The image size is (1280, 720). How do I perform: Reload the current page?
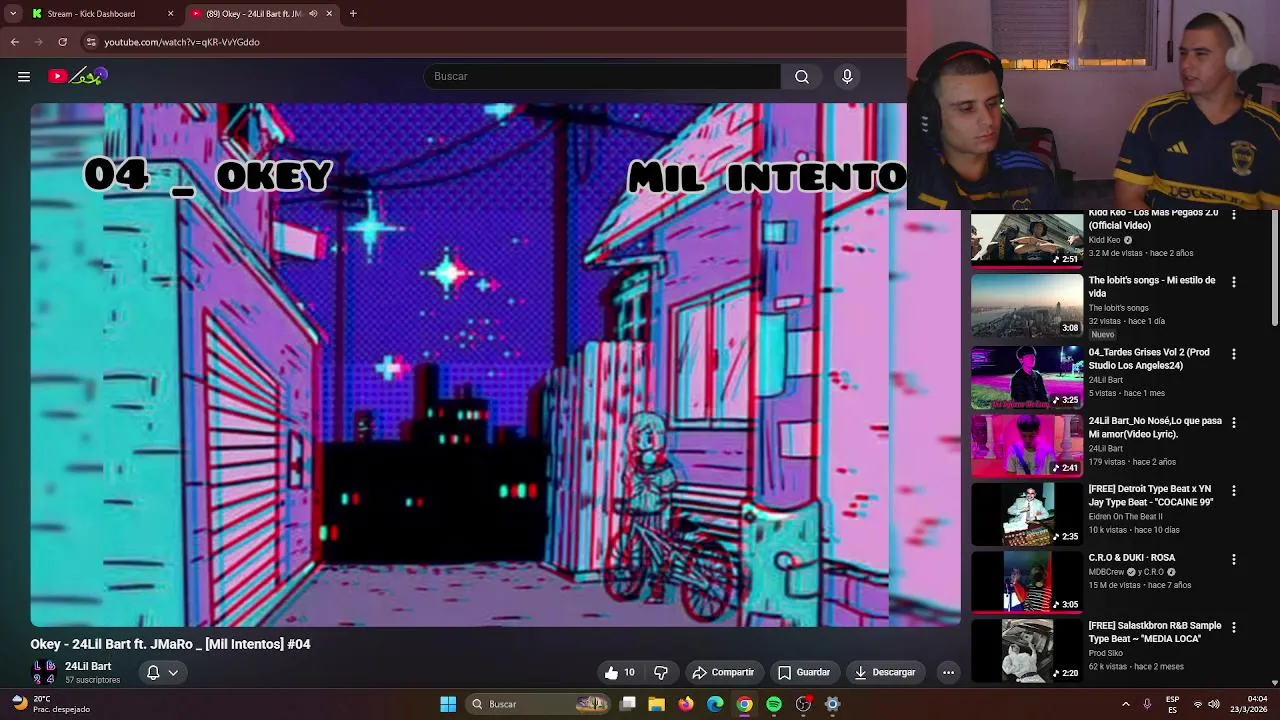[63, 42]
